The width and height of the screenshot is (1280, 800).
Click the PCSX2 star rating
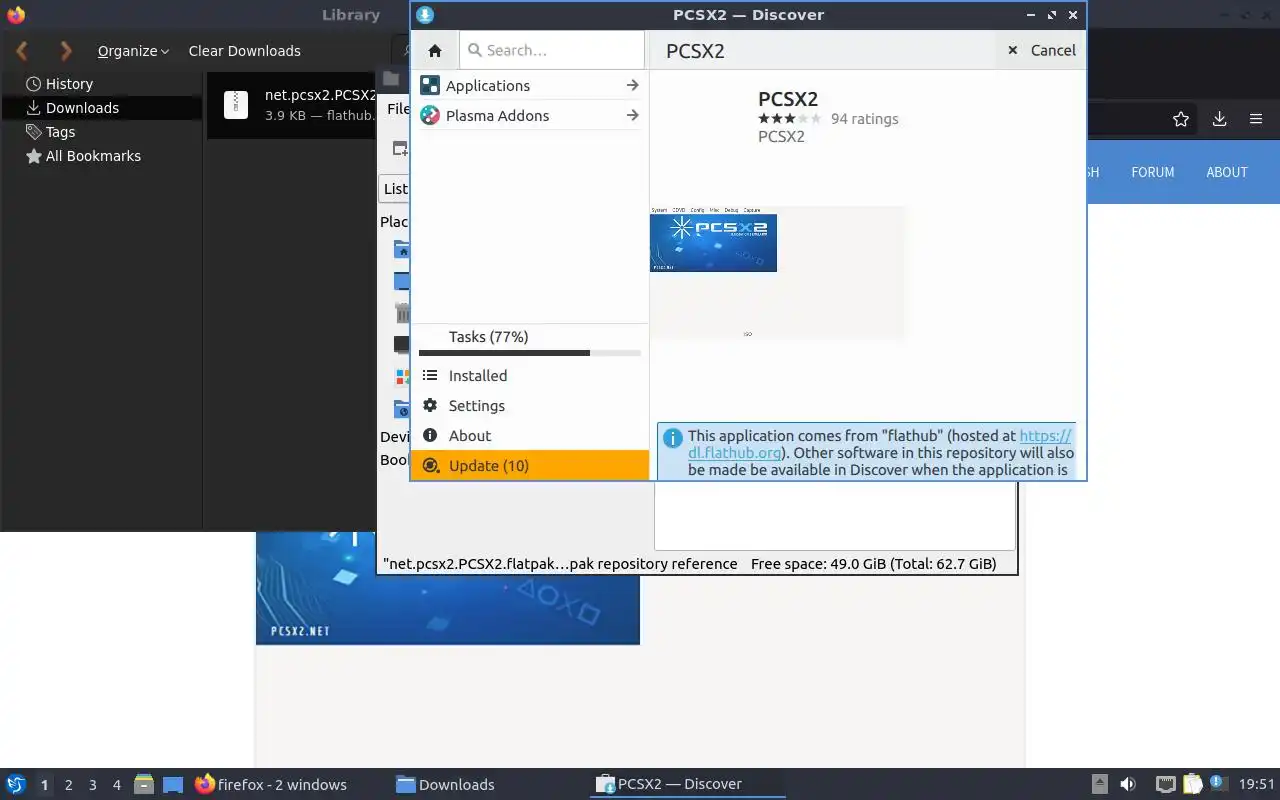[790, 118]
